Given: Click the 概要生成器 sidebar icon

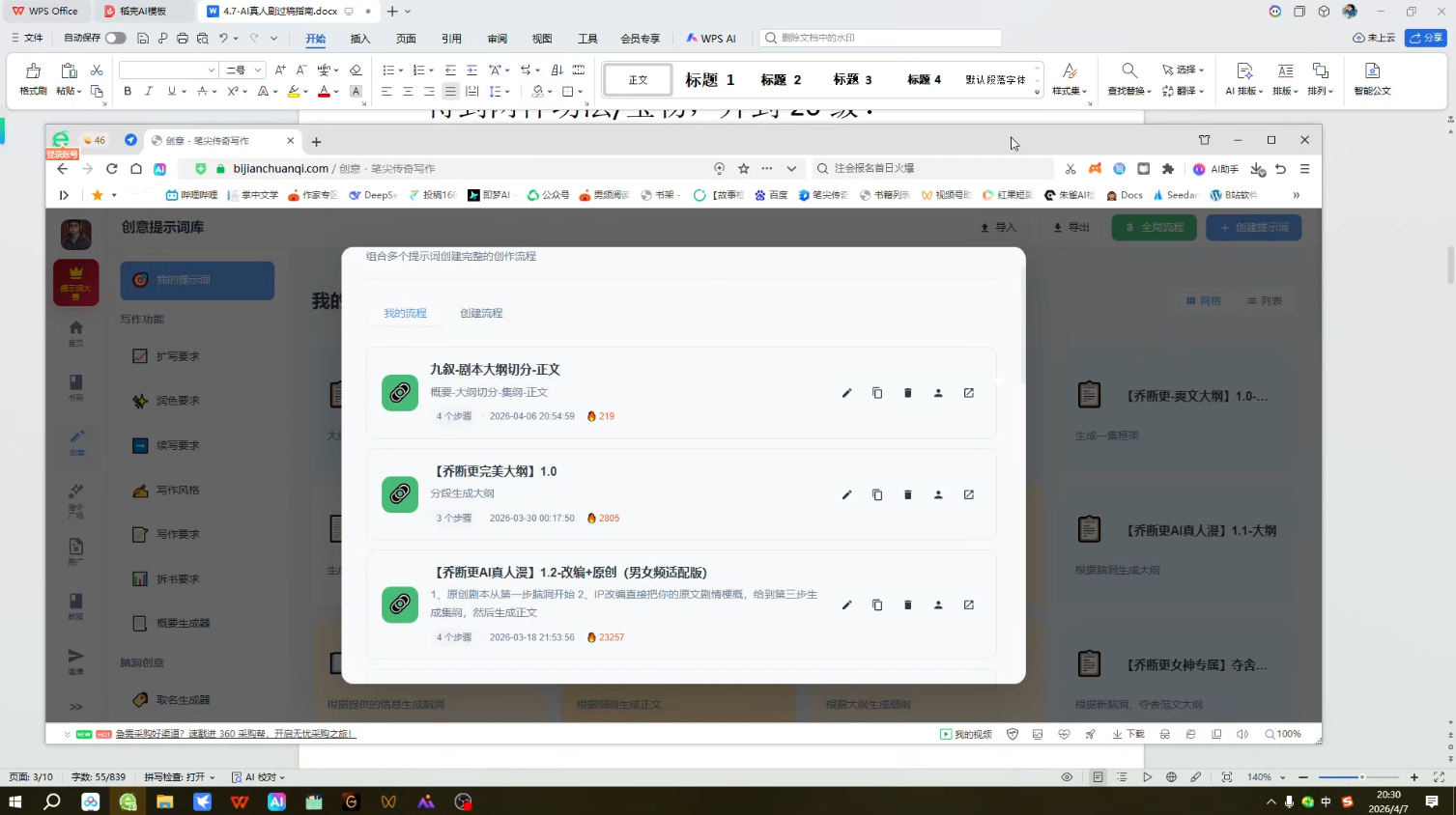Looking at the screenshot, I should (140, 623).
